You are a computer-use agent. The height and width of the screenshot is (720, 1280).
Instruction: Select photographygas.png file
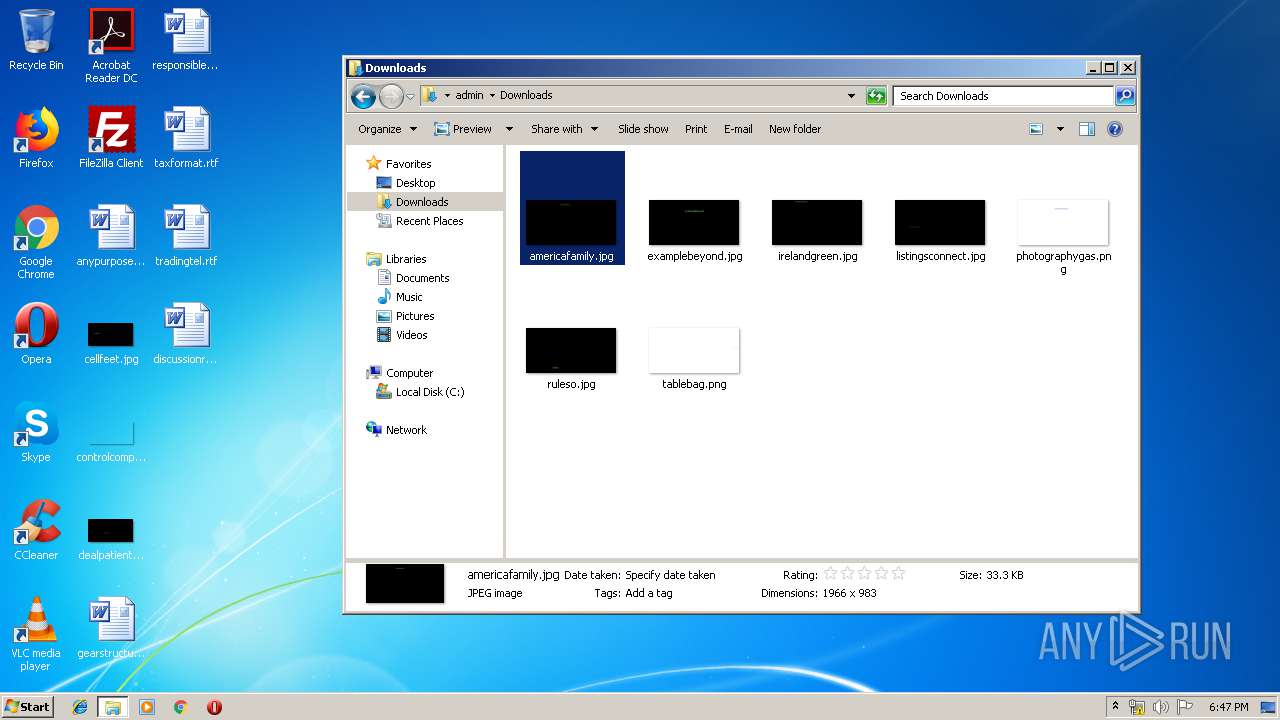1063,222
